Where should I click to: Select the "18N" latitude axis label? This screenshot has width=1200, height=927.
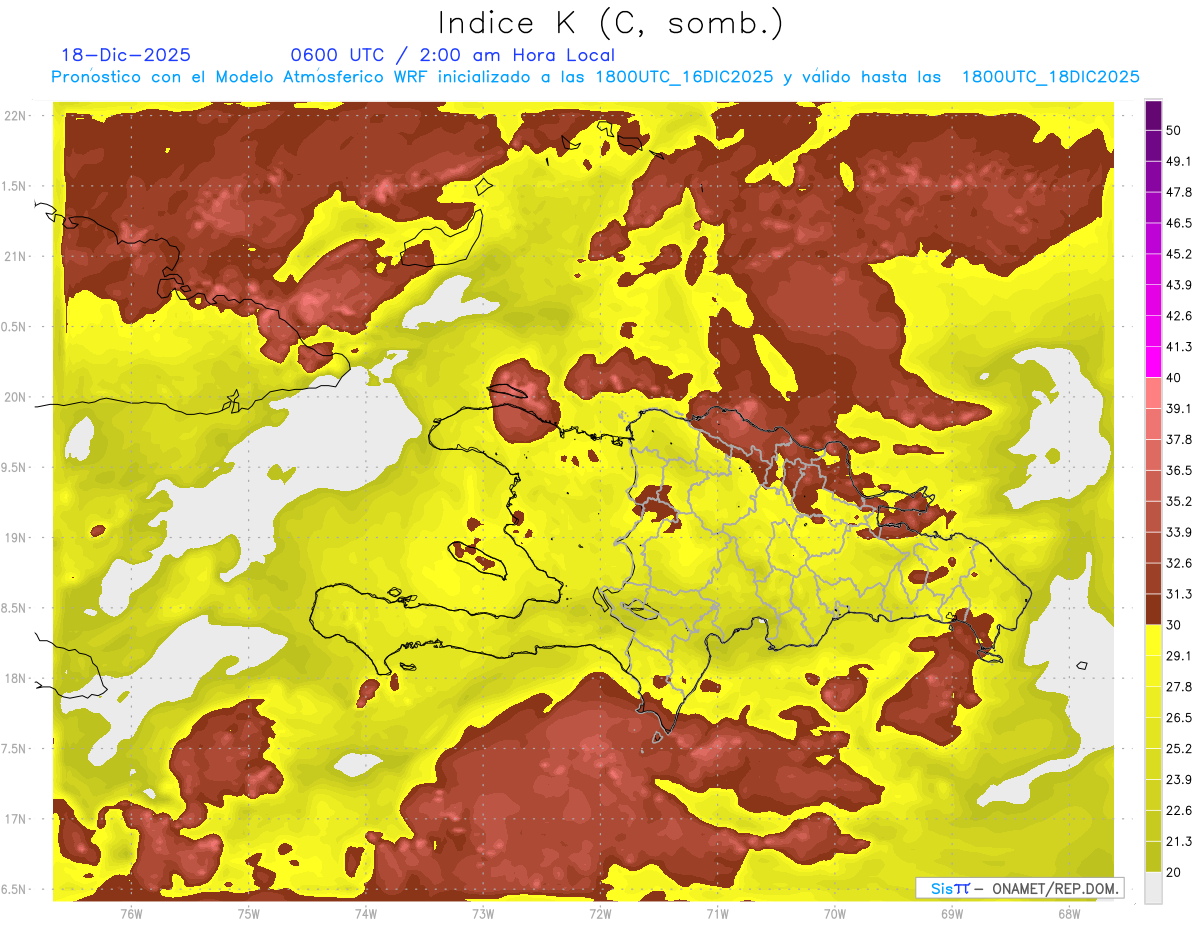[16, 678]
